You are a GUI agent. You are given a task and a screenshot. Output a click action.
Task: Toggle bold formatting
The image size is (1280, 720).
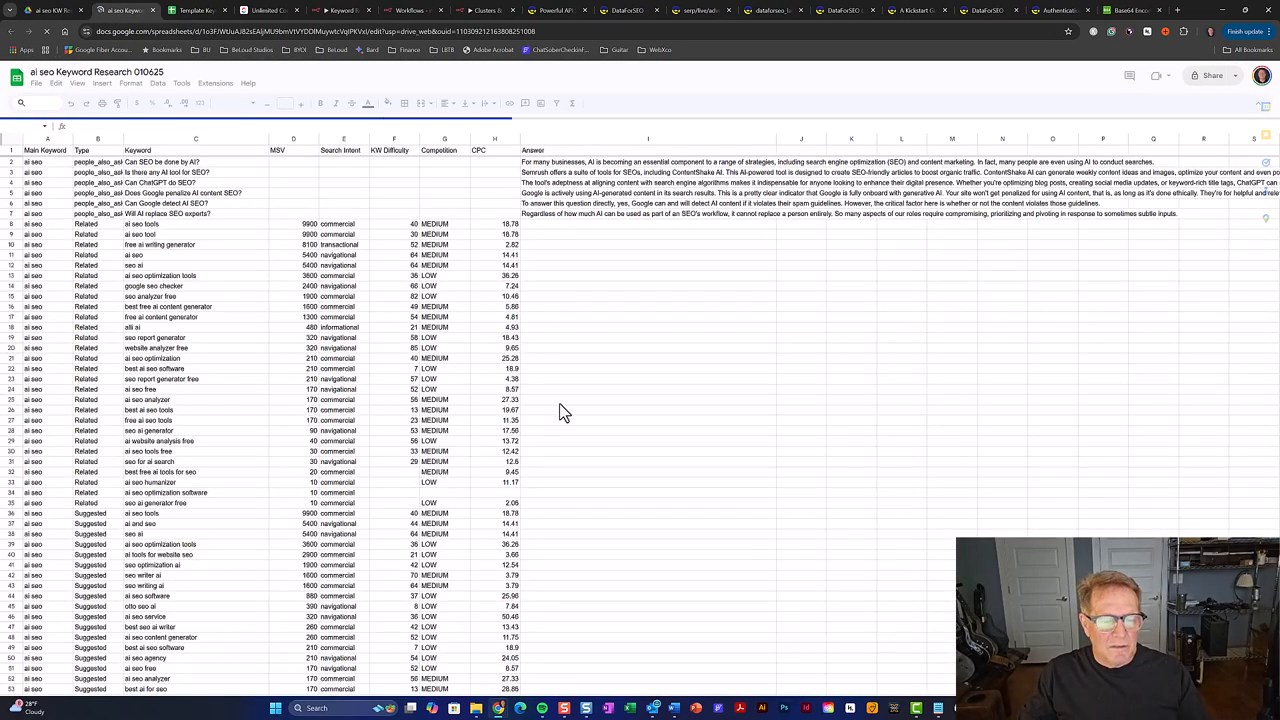coord(319,103)
